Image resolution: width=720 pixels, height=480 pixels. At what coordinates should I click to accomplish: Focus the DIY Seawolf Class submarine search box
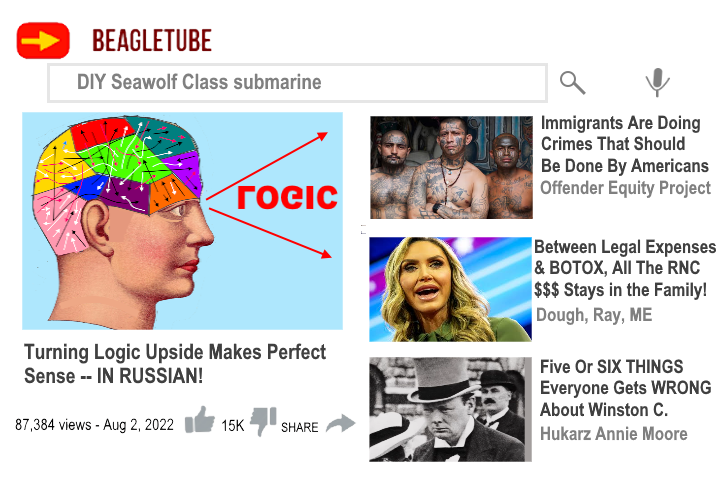pyautogui.click(x=298, y=83)
